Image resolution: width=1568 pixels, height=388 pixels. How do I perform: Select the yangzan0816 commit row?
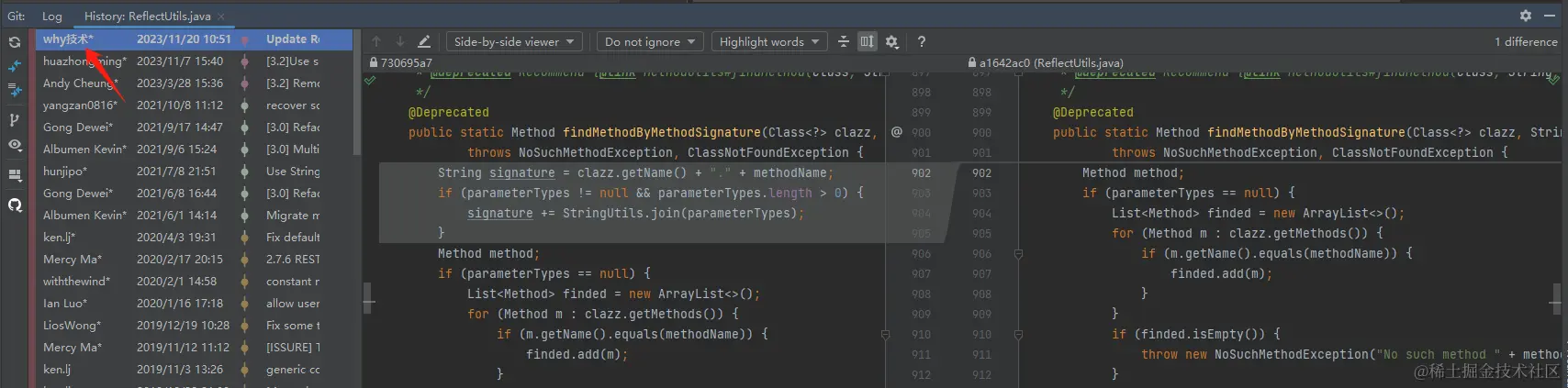[194, 105]
